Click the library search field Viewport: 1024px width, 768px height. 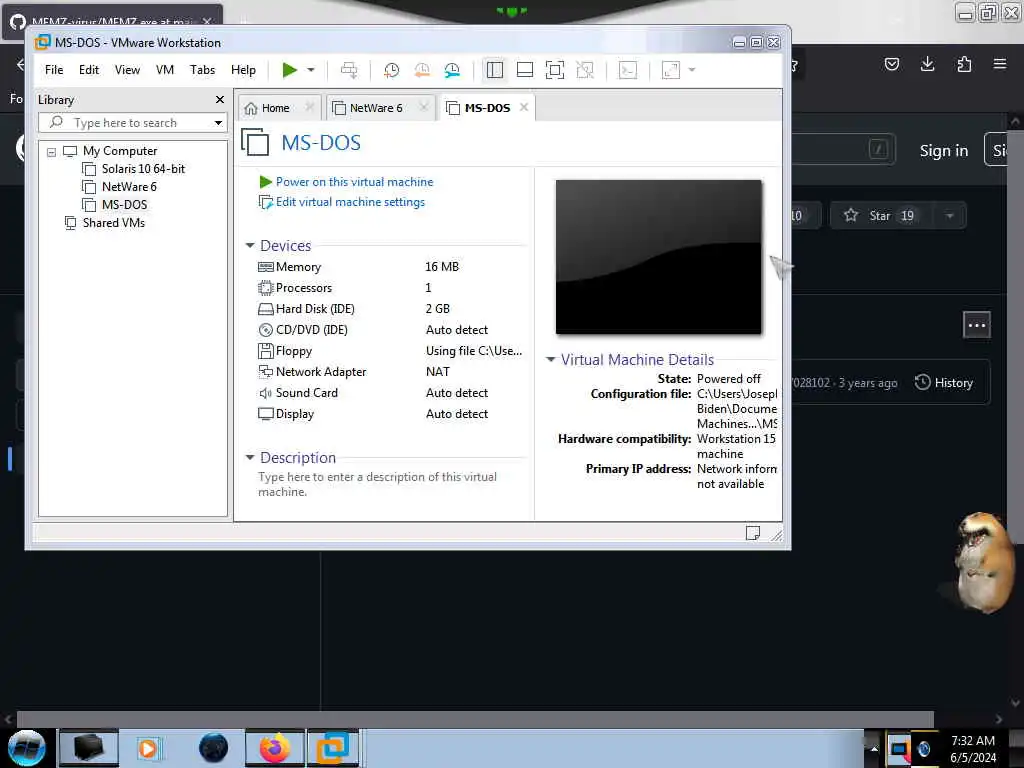click(131, 123)
